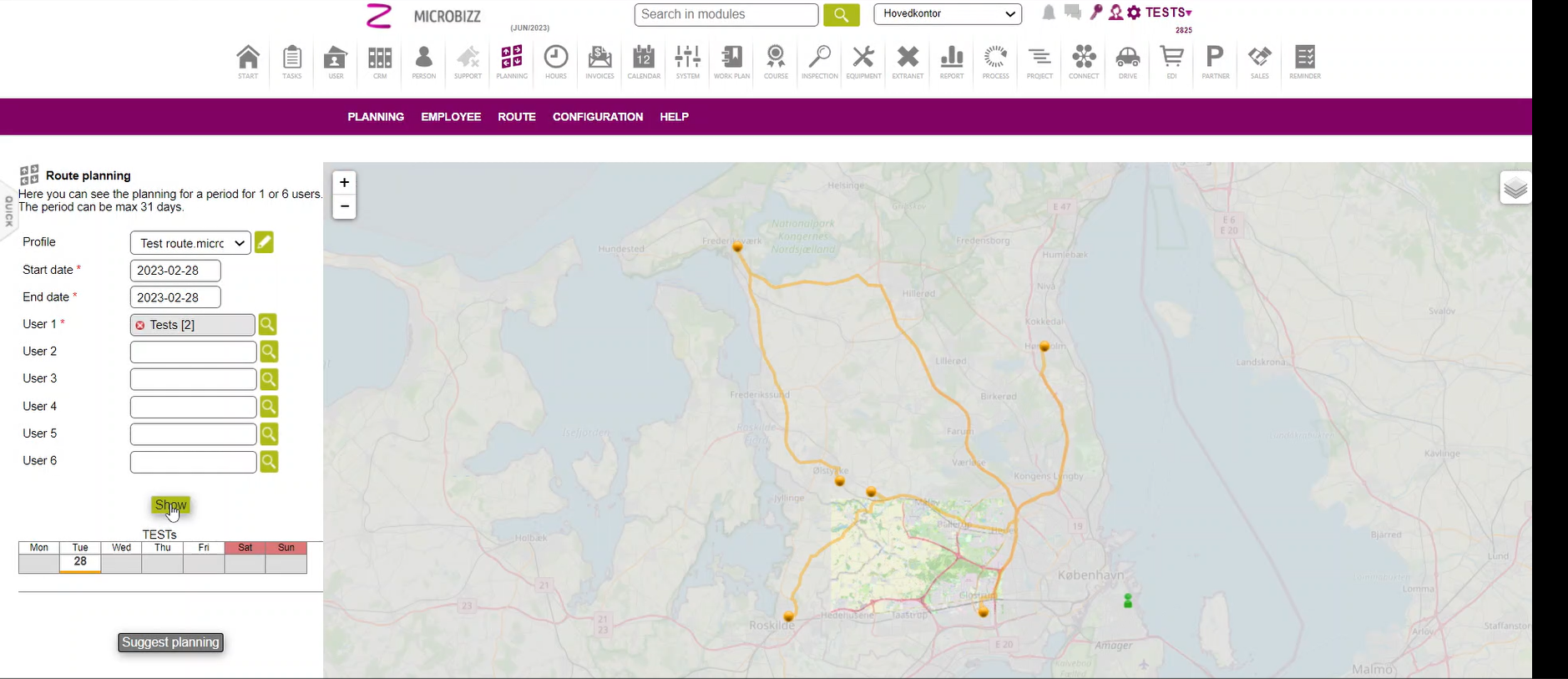Zoom in on the map
The image size is (1568, 679).
tap(344, 183)
